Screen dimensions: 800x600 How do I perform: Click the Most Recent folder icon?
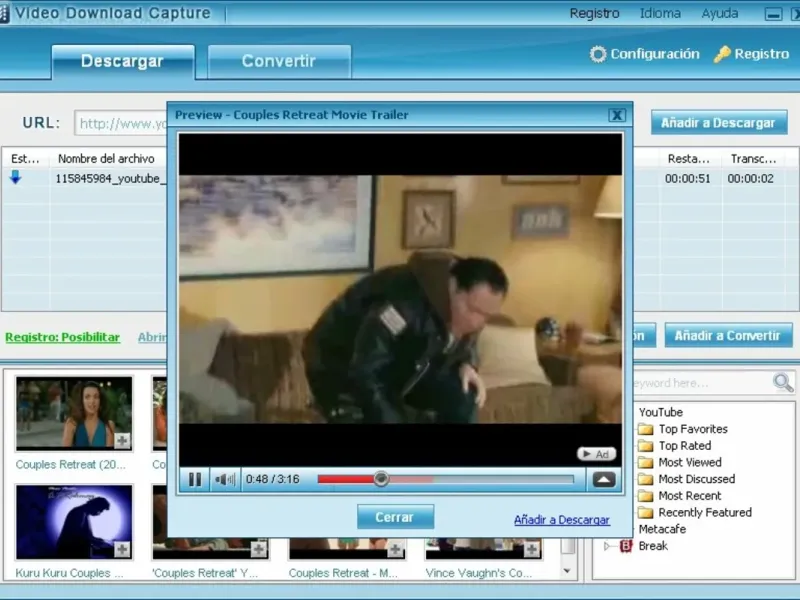646,496
